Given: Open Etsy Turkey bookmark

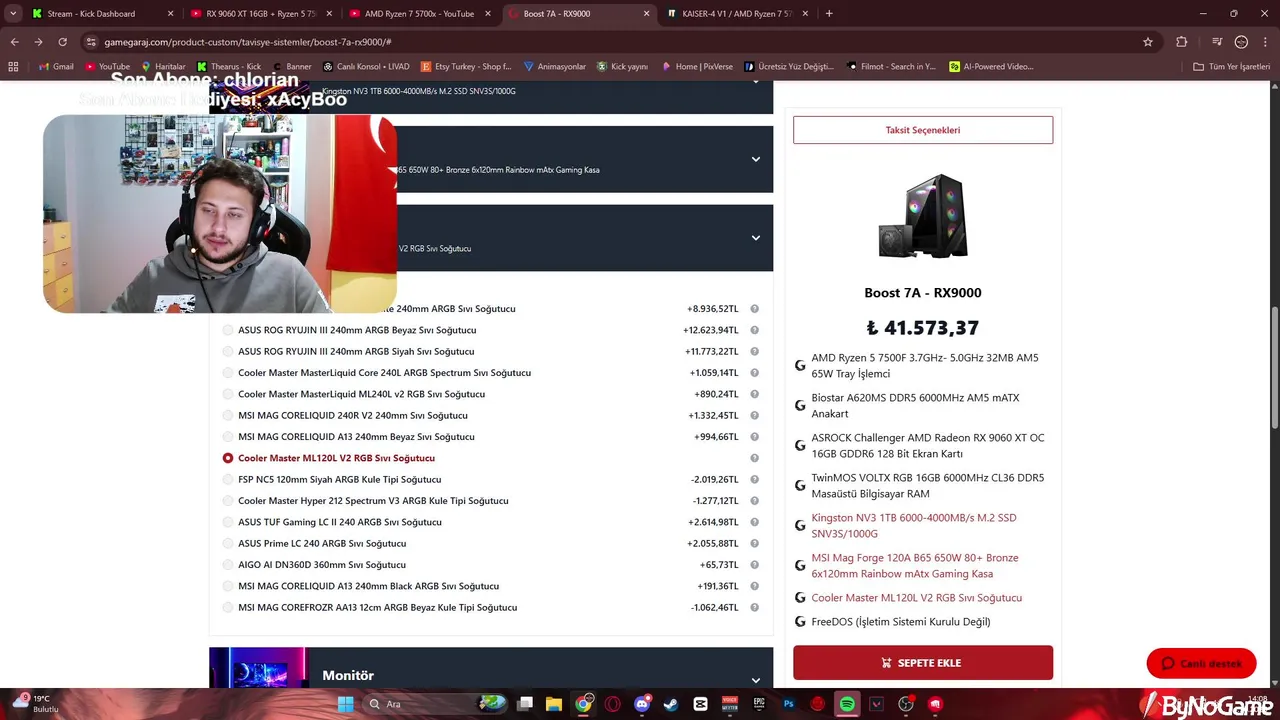Looking at the screenshot, I should 466,67.
